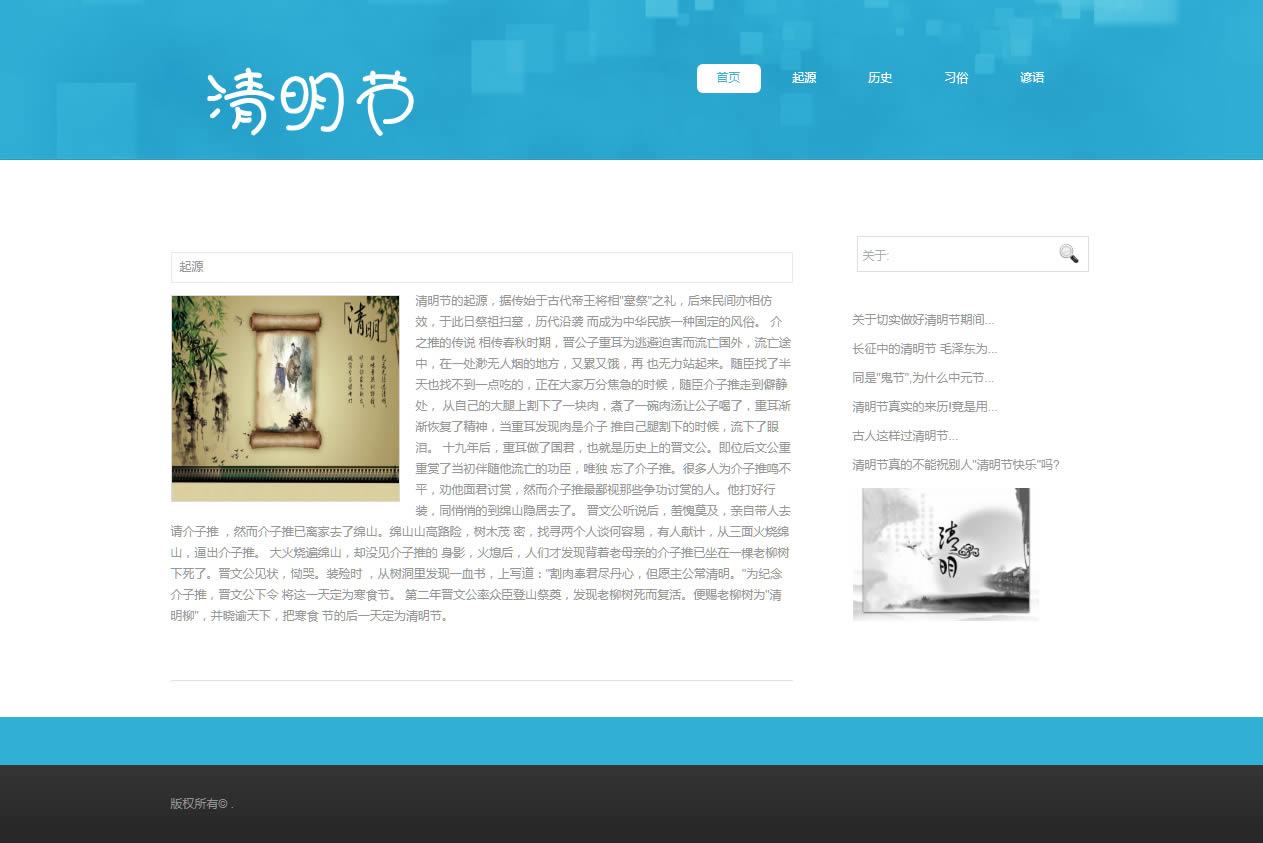
Task: Open the 起源 navigation menu item
Action: [804, 78]
